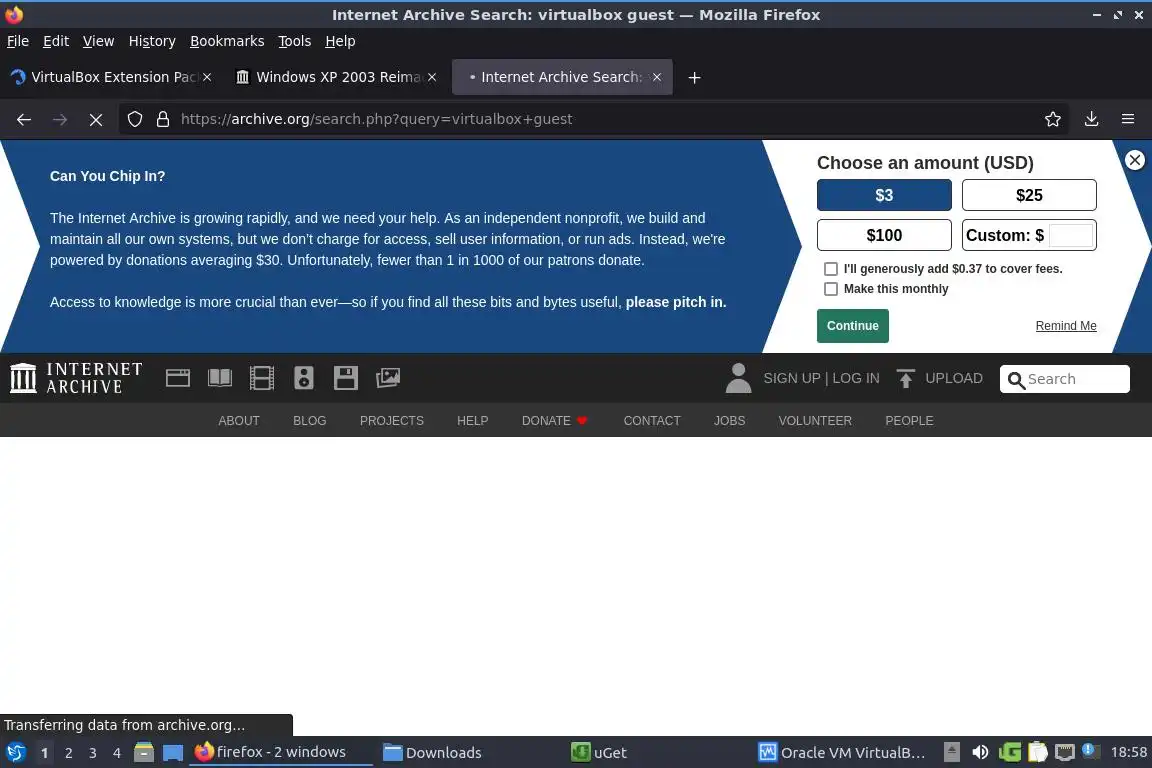Open the Software floppy disk icon
Image resolution: width=1152 pixels, height=768 pixels.
click(x=345, y=378)
